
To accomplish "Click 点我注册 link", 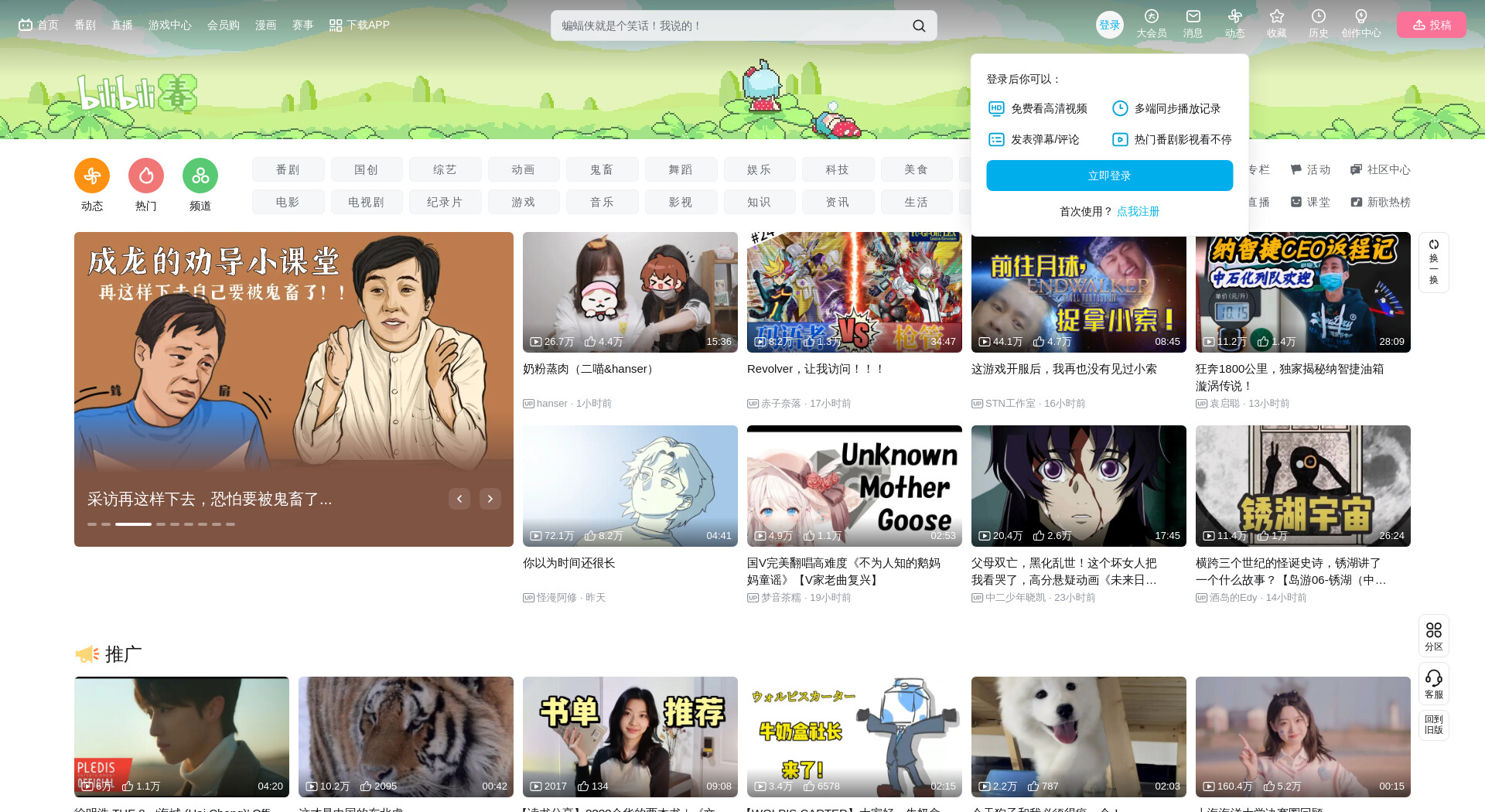I will coord(1138,211).
